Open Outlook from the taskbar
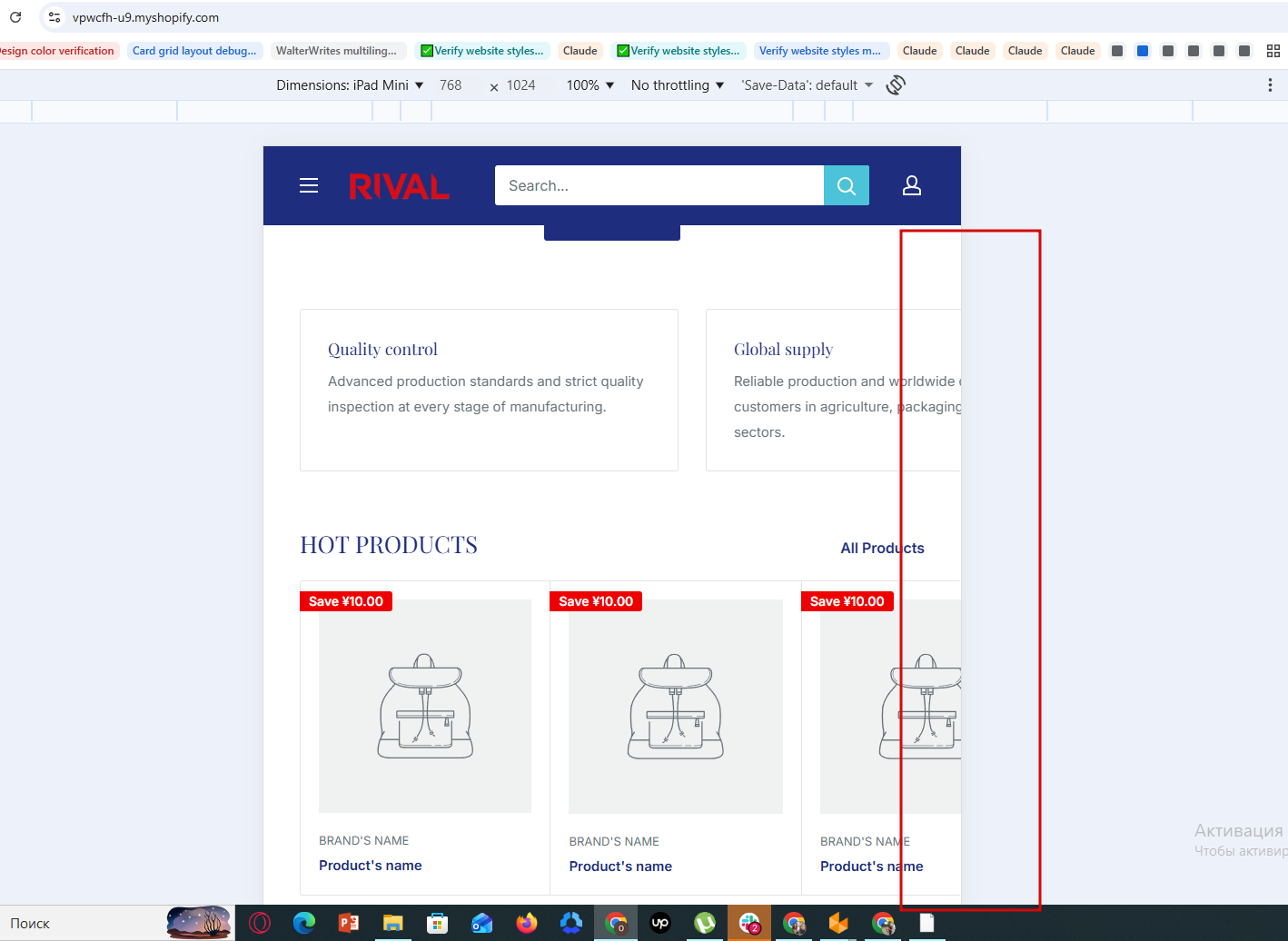 pos(481,923)
